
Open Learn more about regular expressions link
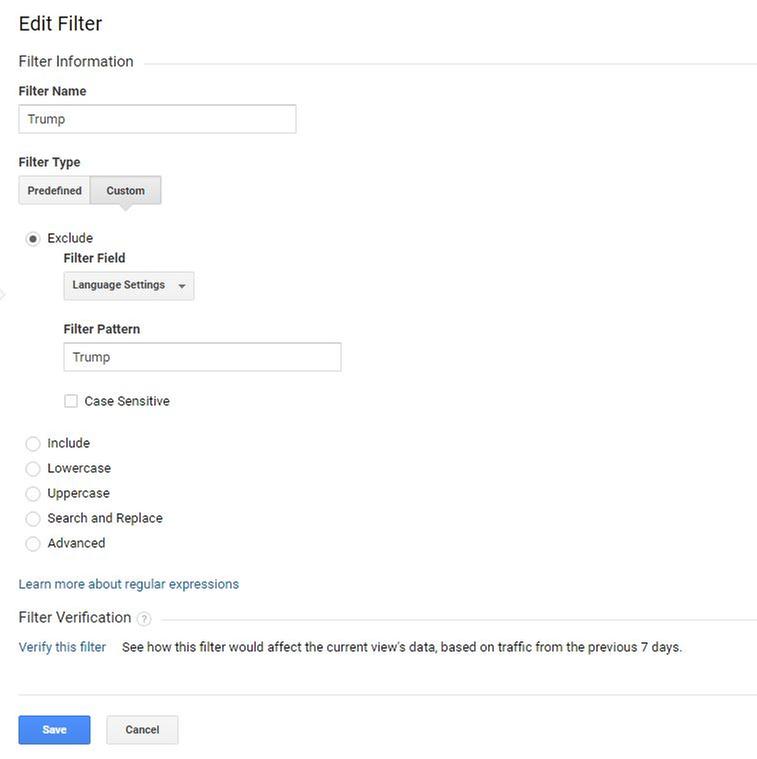pos(128,584)
